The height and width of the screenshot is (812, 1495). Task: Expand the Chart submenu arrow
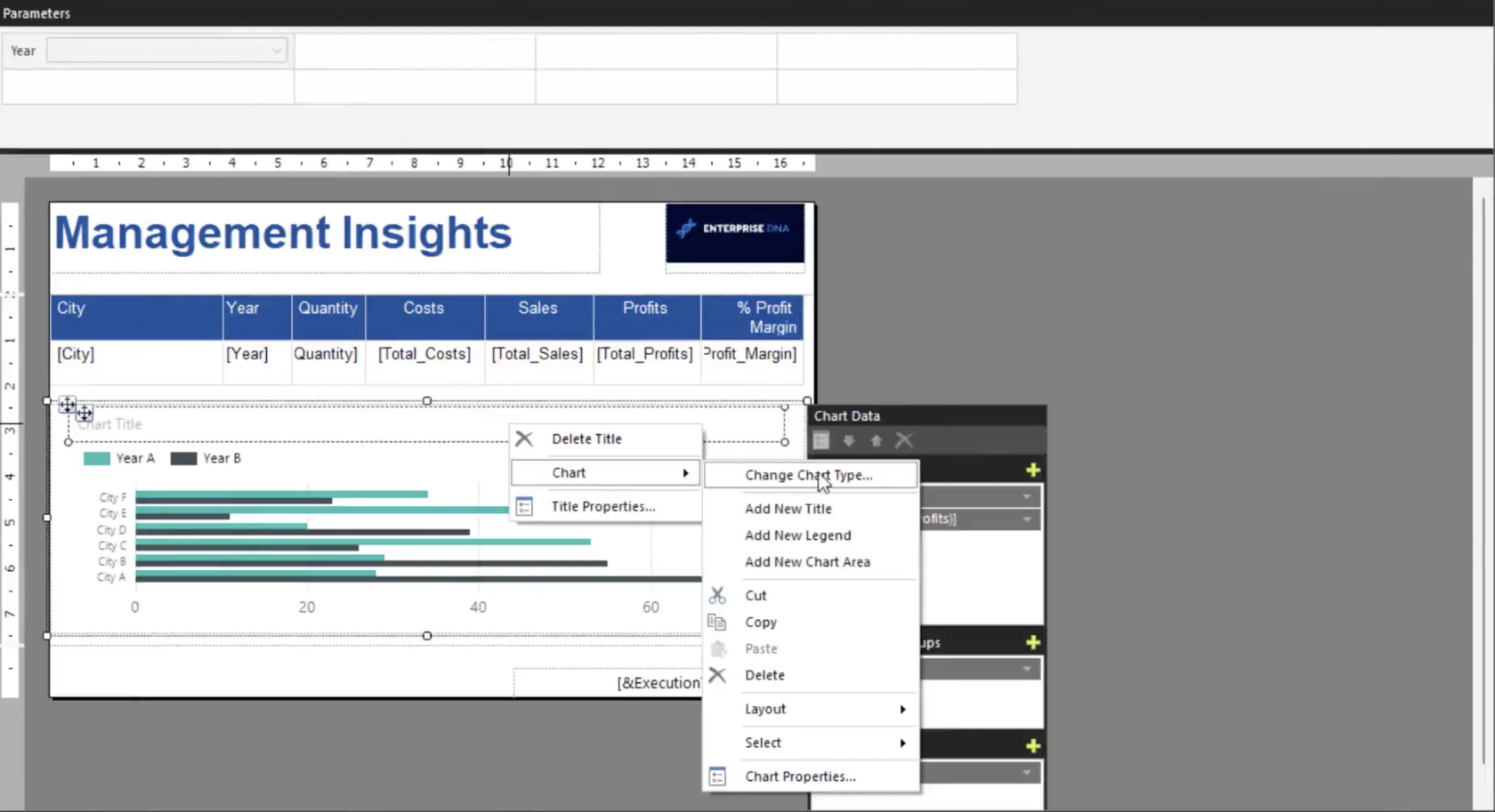click(x=685, y=473)
